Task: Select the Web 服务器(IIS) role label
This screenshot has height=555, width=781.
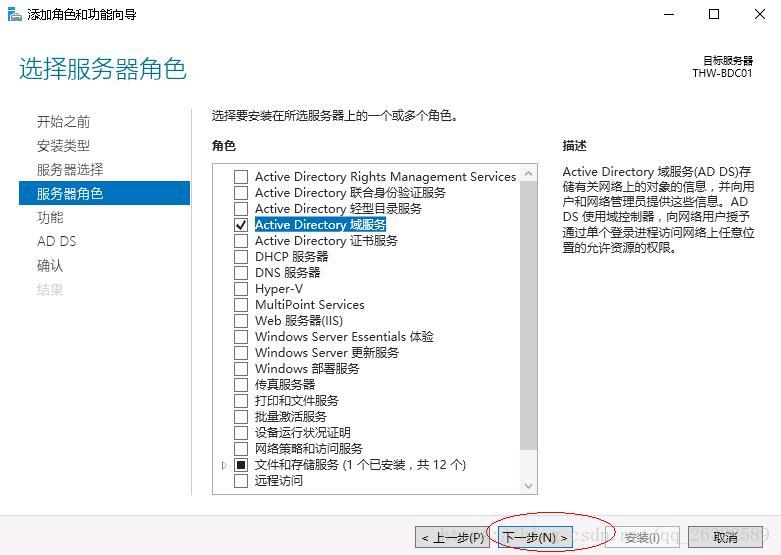Action: coord(299,320)
